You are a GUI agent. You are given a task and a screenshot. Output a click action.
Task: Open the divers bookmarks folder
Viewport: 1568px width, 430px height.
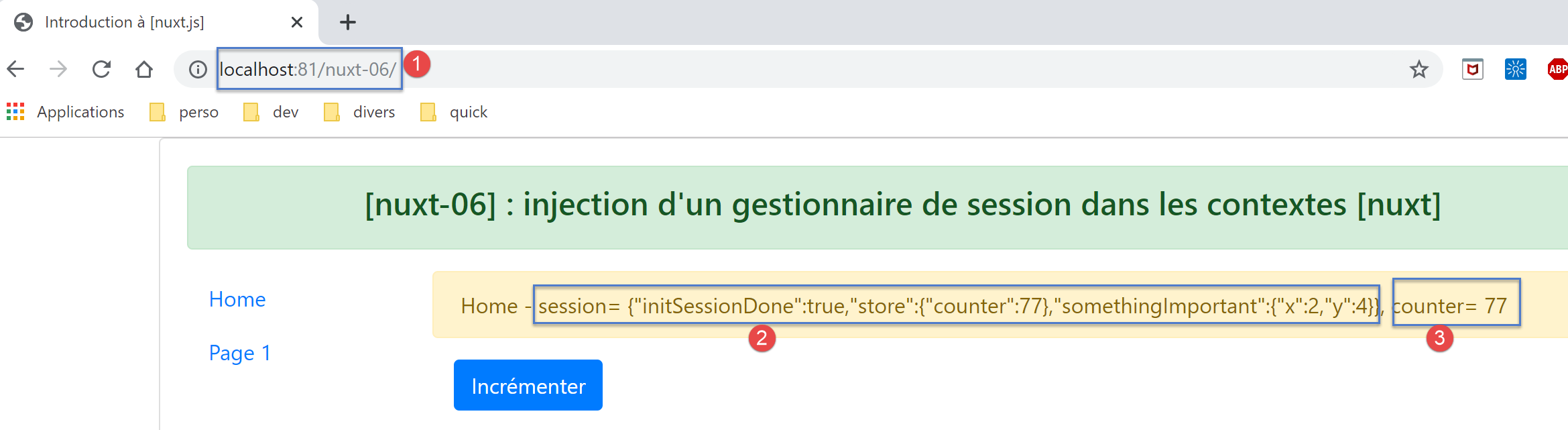click(360, 112)
